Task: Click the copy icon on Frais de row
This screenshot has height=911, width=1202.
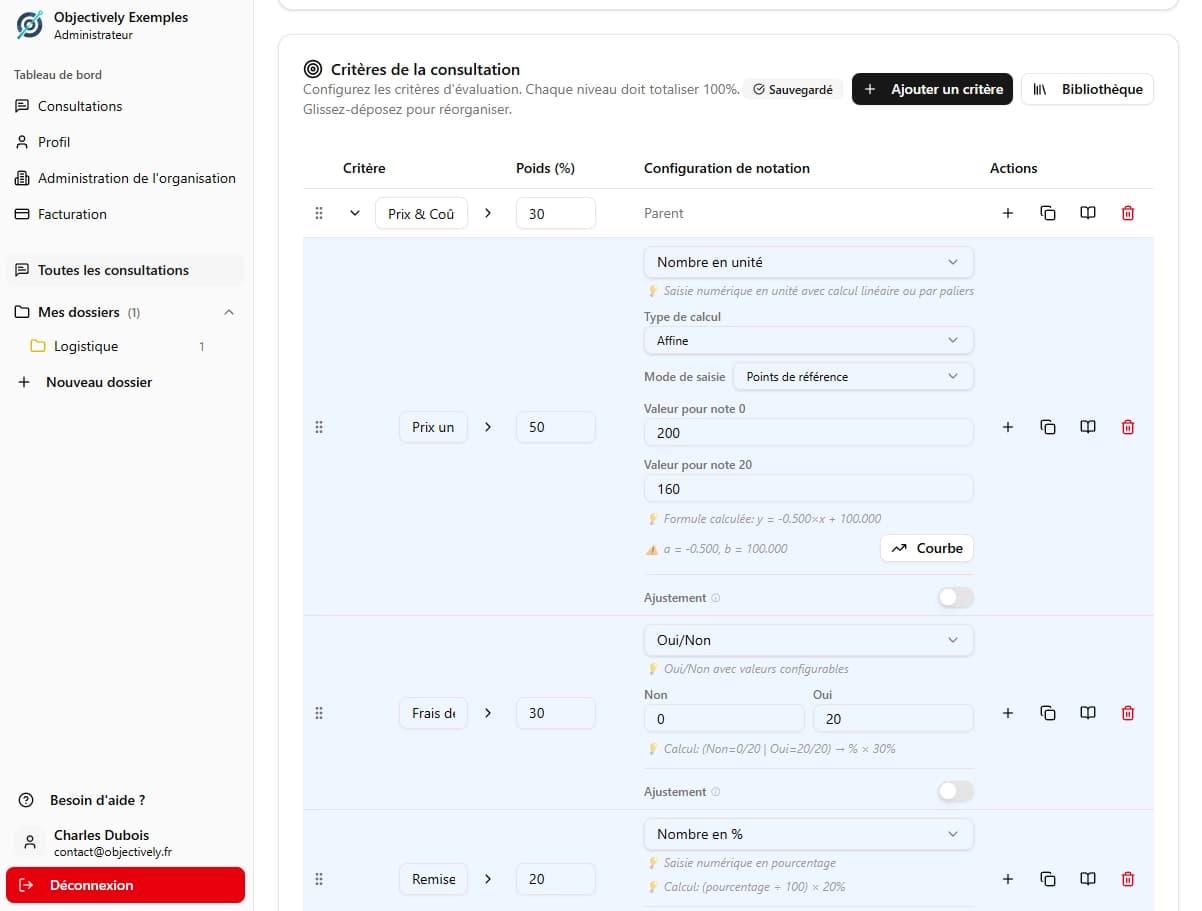Action: point(1048,713)
